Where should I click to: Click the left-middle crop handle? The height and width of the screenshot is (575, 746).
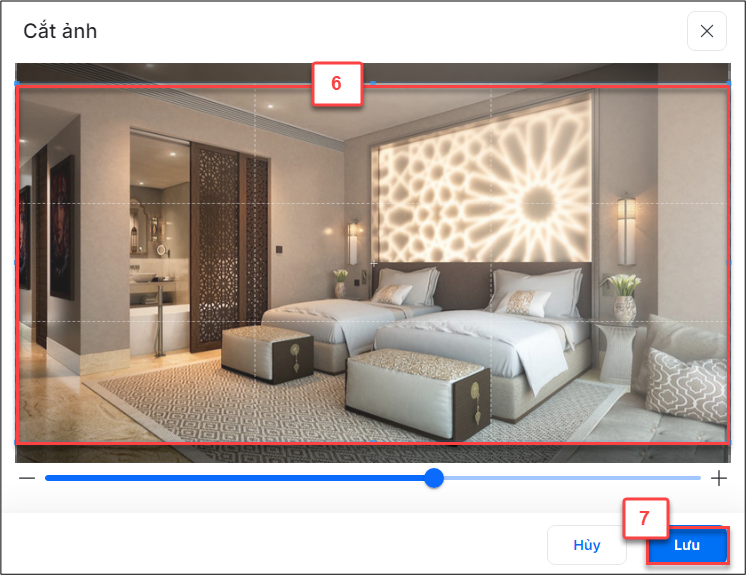pyautogui.click(x=16, y=262)
